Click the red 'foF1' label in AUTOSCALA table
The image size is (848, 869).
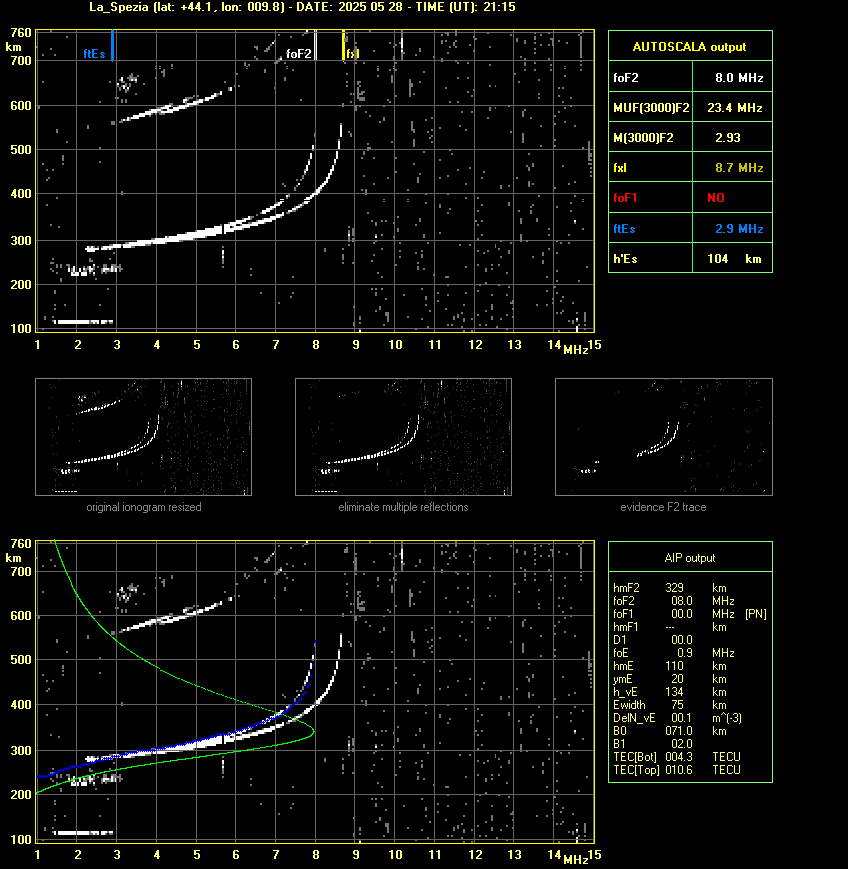(x=625, y=198)
